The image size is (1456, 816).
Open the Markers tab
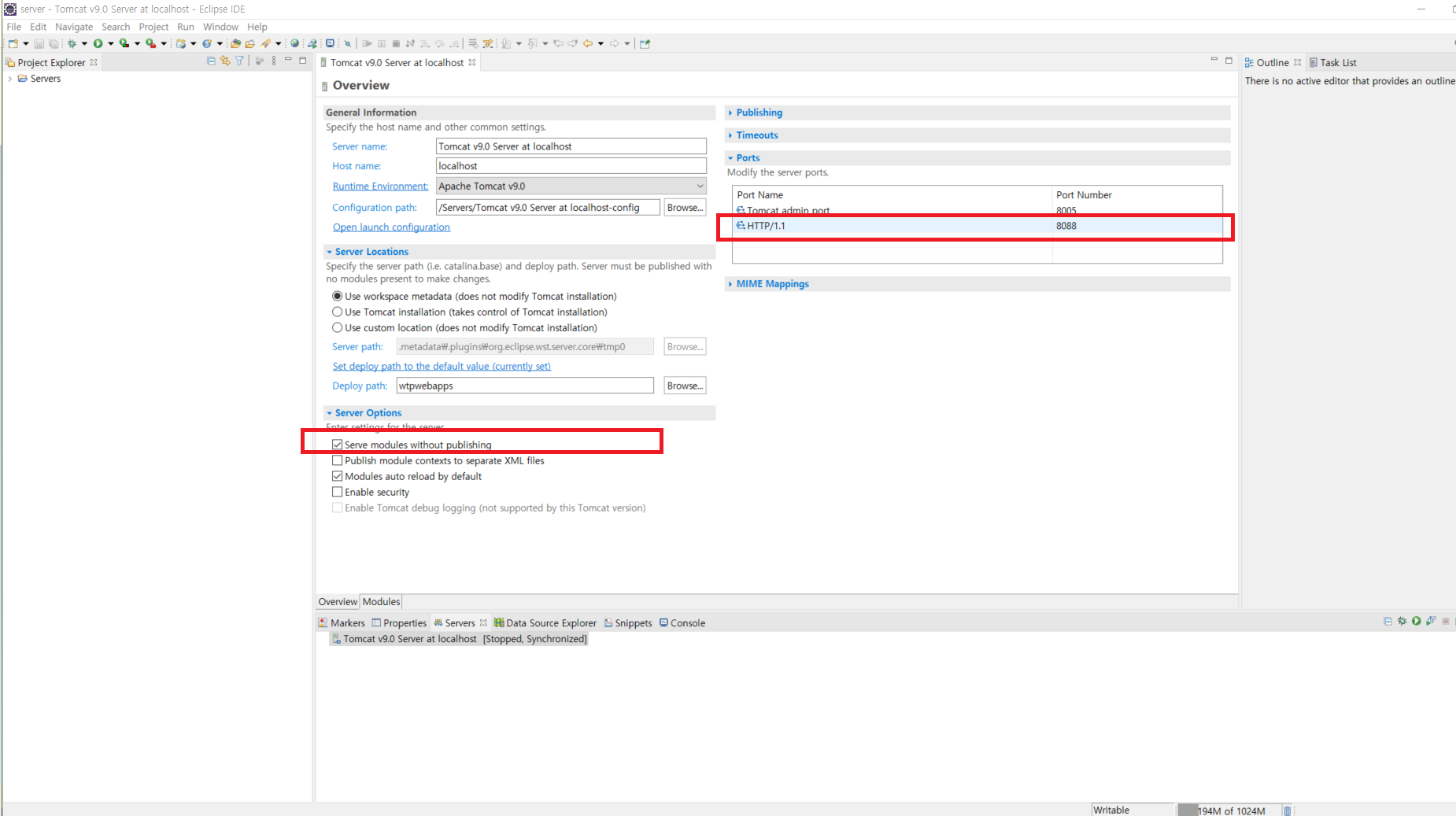(x=342, y=623)
